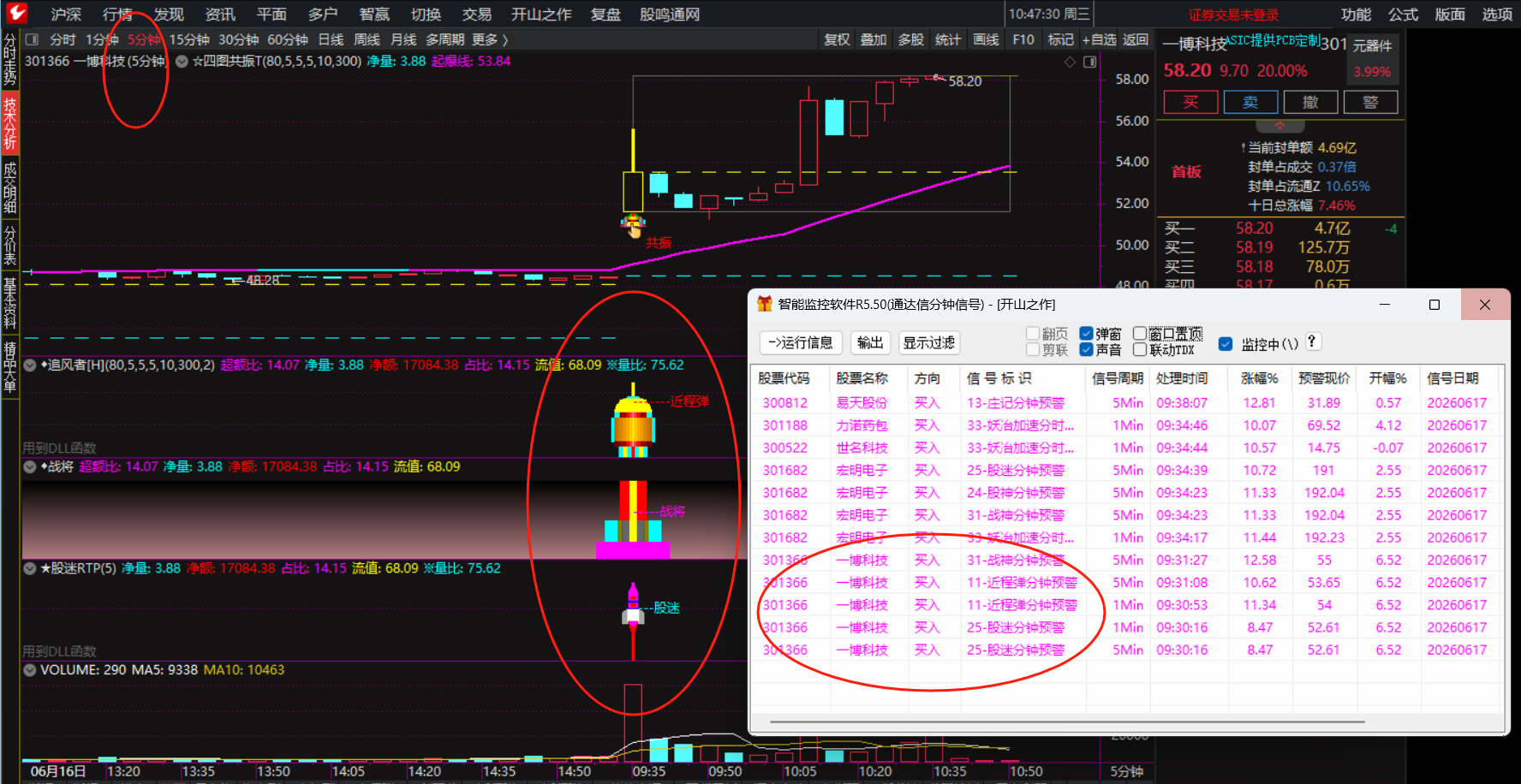Toggle the right side panel icon
This screenshot has height=784, width=1521.
point(1090,62)
